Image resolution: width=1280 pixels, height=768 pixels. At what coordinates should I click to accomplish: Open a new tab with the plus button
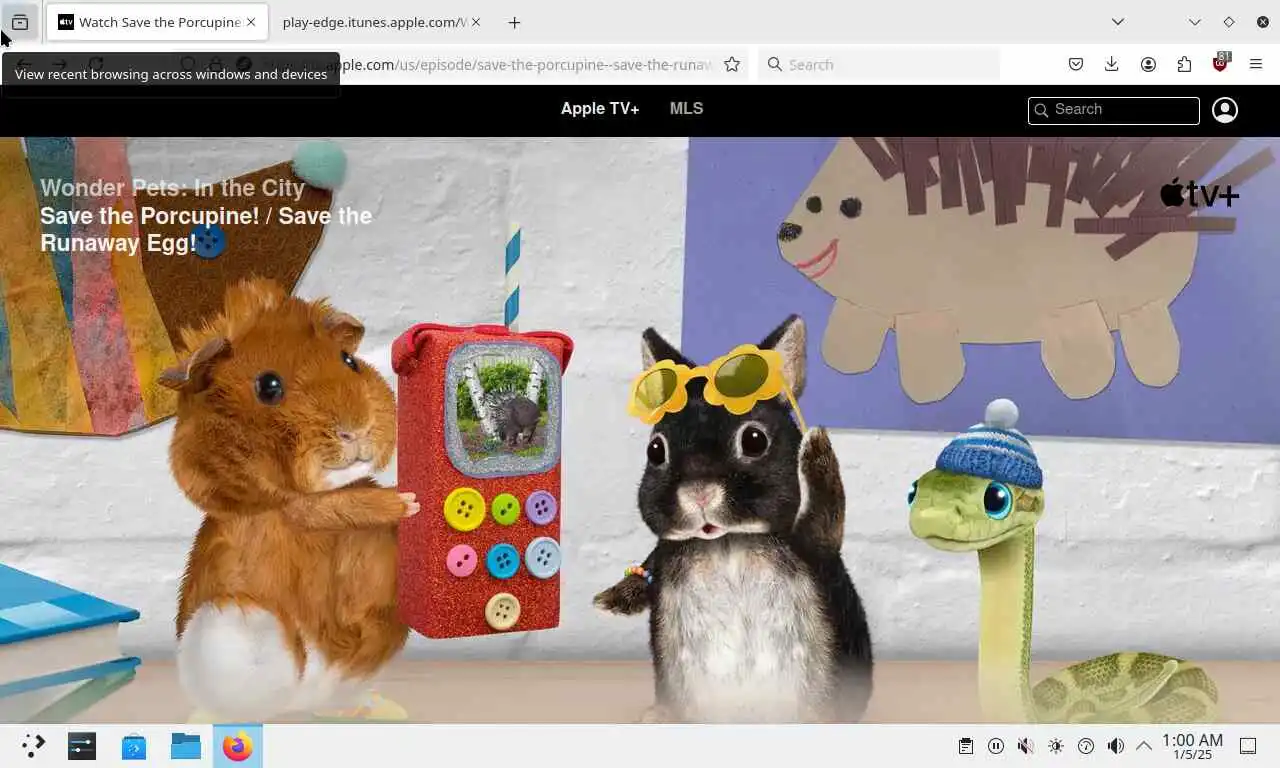pyautogui.click(x=514, y=22)
